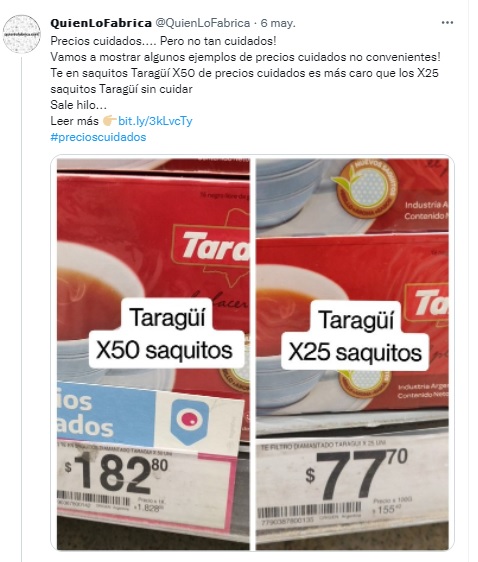Open the left Taragüí X50 photo
Image resolution: width=478 pixels, height=562 pixels.
click(153, 354)
